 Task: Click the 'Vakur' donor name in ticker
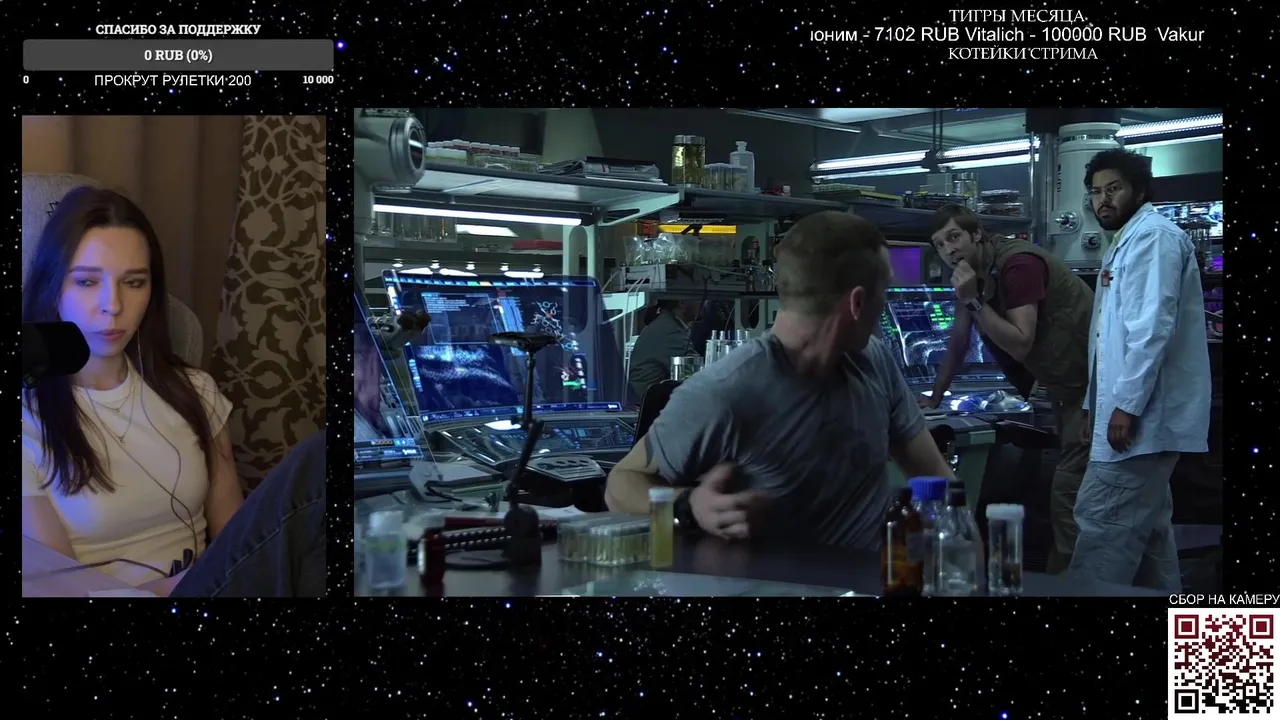(x=1180, y=35)
